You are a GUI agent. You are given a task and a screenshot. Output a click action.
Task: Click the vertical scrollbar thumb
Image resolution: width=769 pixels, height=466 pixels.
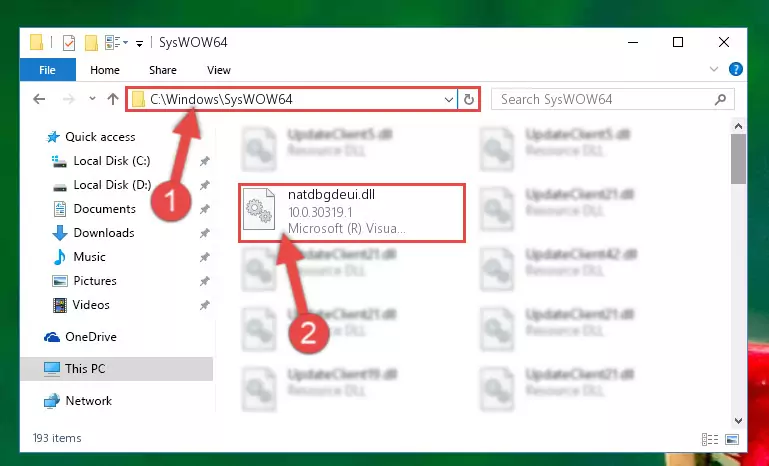coord(738,159)
